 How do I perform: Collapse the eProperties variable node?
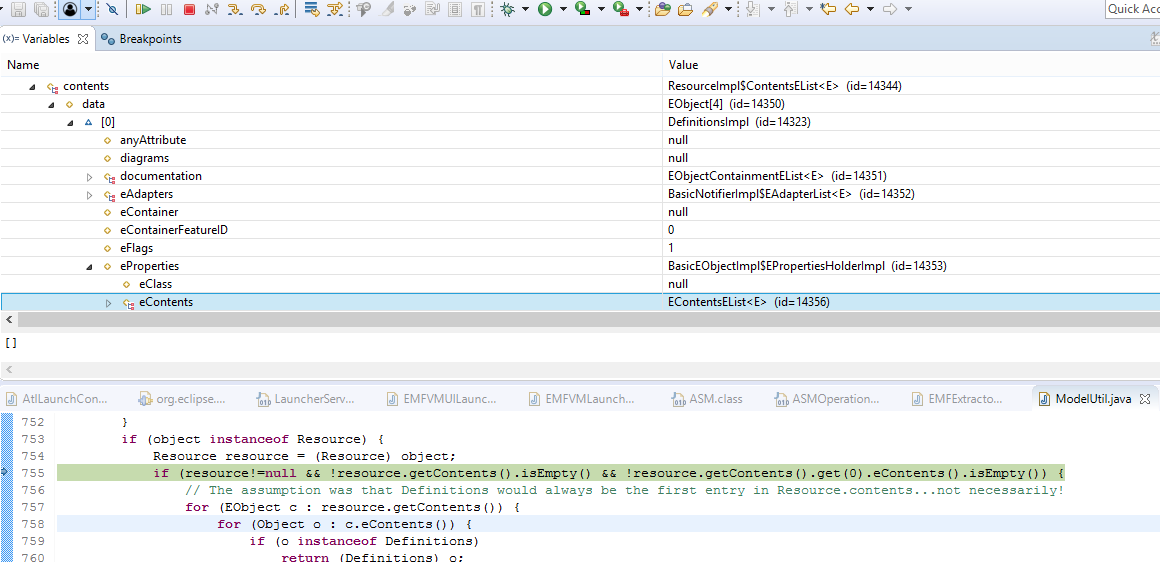[x=90, y=266]
